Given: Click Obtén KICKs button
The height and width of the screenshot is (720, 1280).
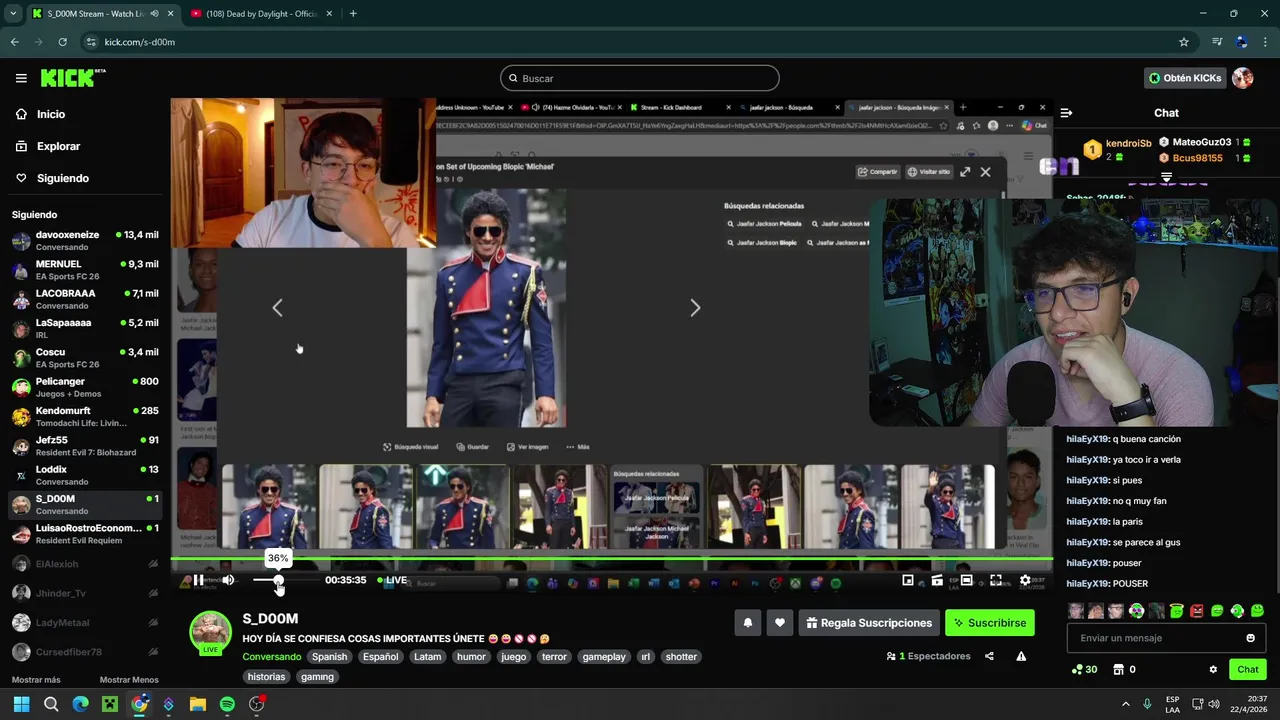Looking at the screenshot, I should (1184, 78).
